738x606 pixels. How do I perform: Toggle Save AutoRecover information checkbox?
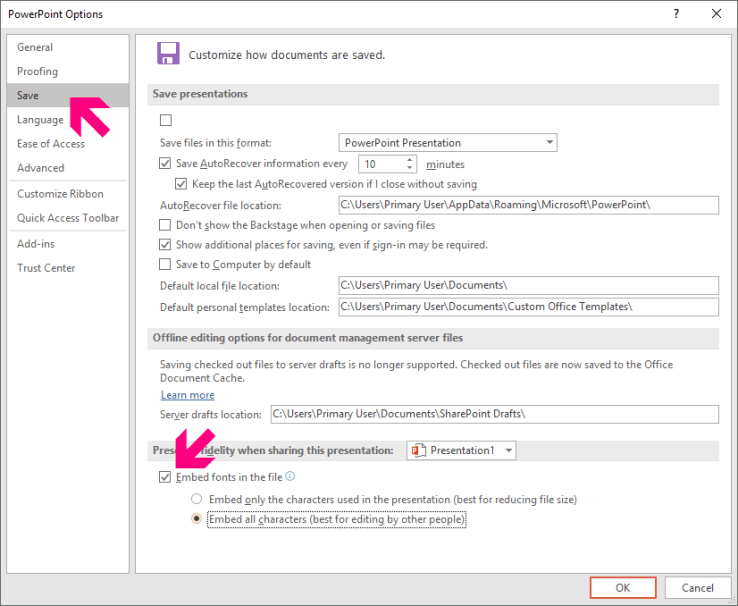(166, 164)
